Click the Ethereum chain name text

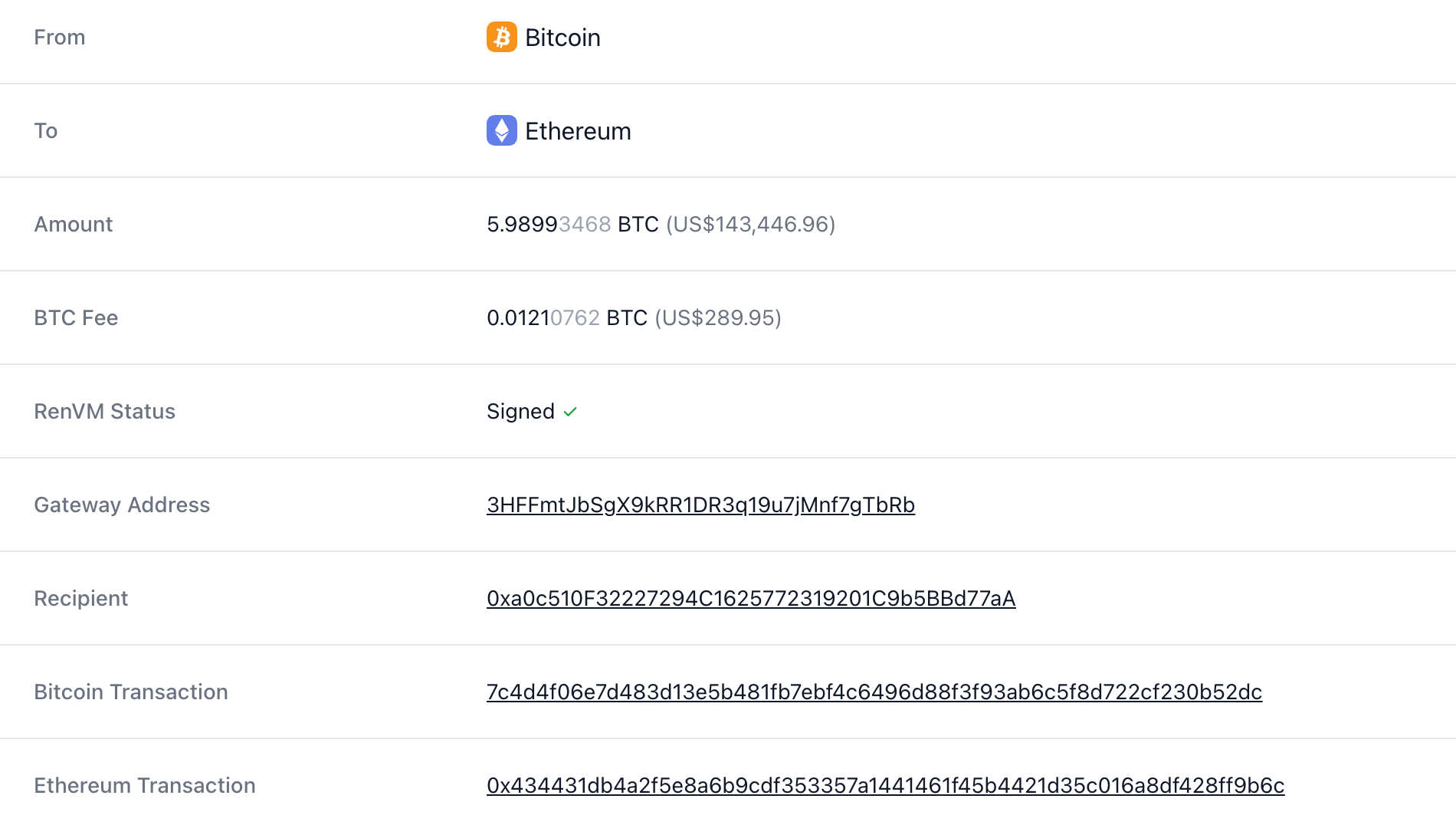(578, 131)
